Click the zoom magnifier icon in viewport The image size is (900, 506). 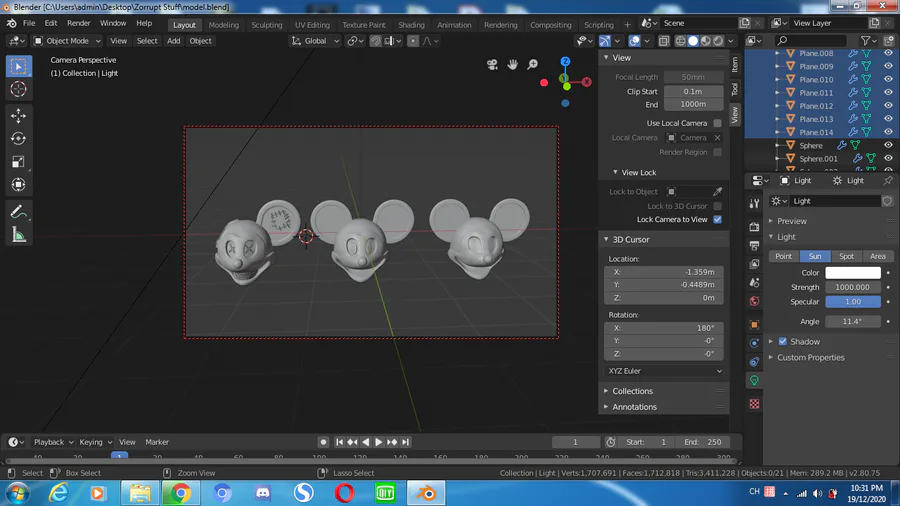coord(533,65)
